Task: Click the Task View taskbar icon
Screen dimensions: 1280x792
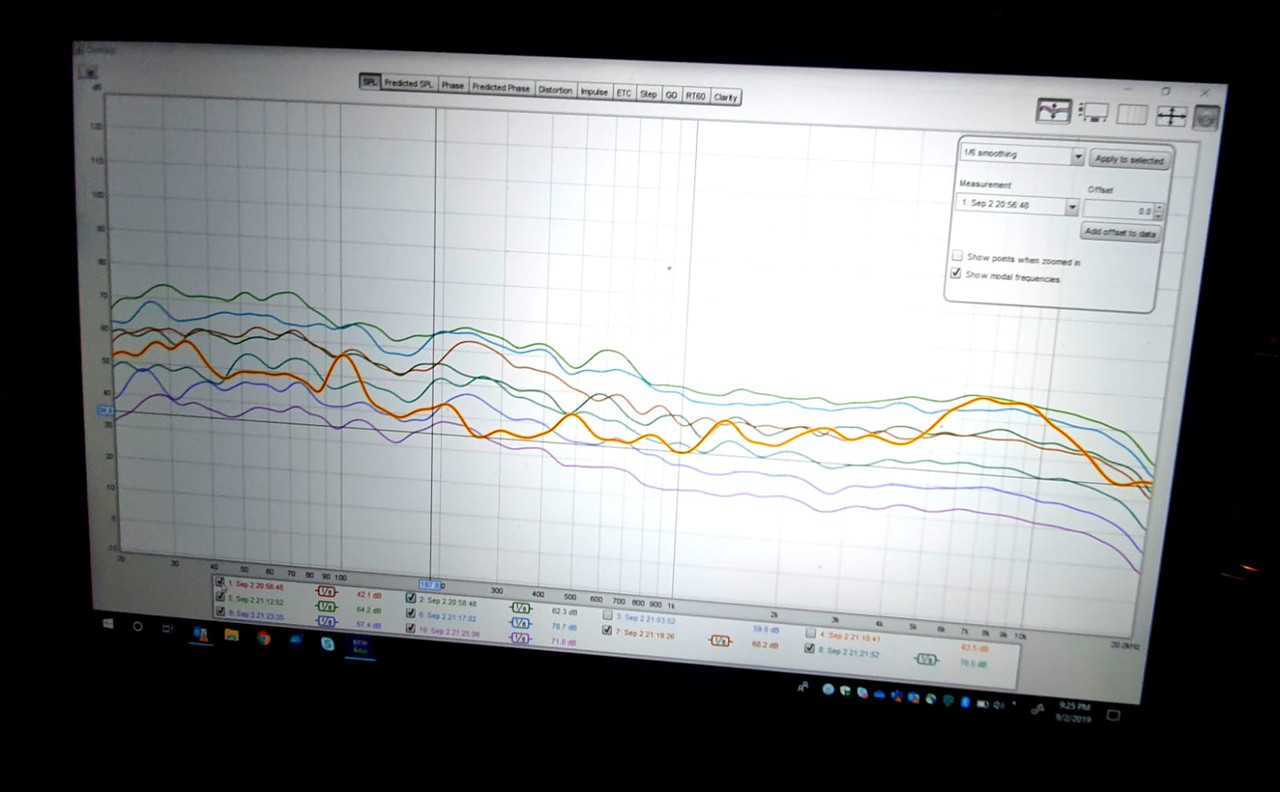Action: point(167,629)
